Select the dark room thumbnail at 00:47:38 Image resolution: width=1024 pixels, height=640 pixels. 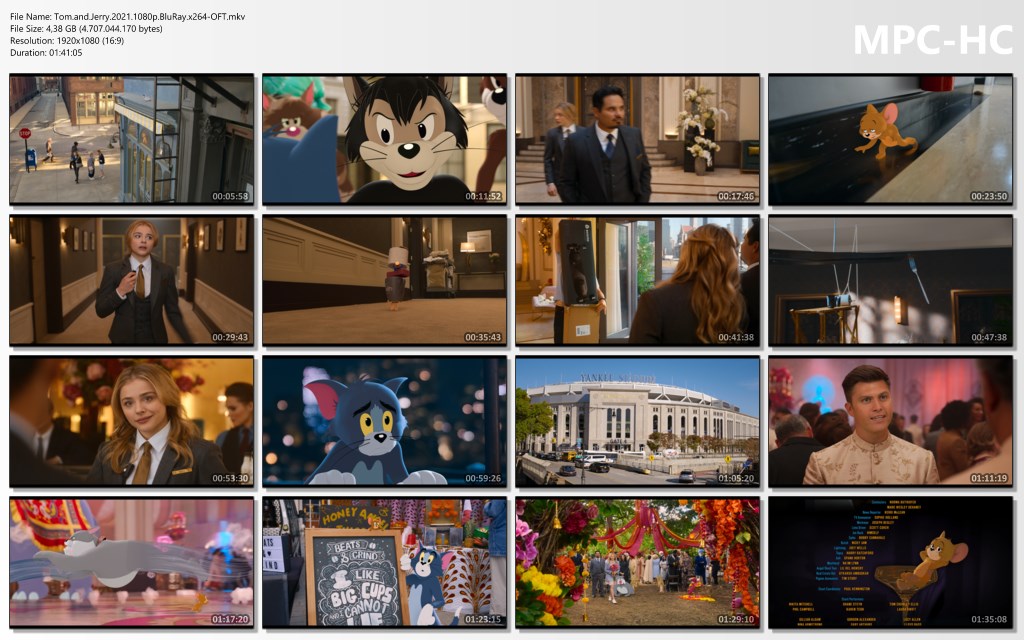click(x=890, y=281)
